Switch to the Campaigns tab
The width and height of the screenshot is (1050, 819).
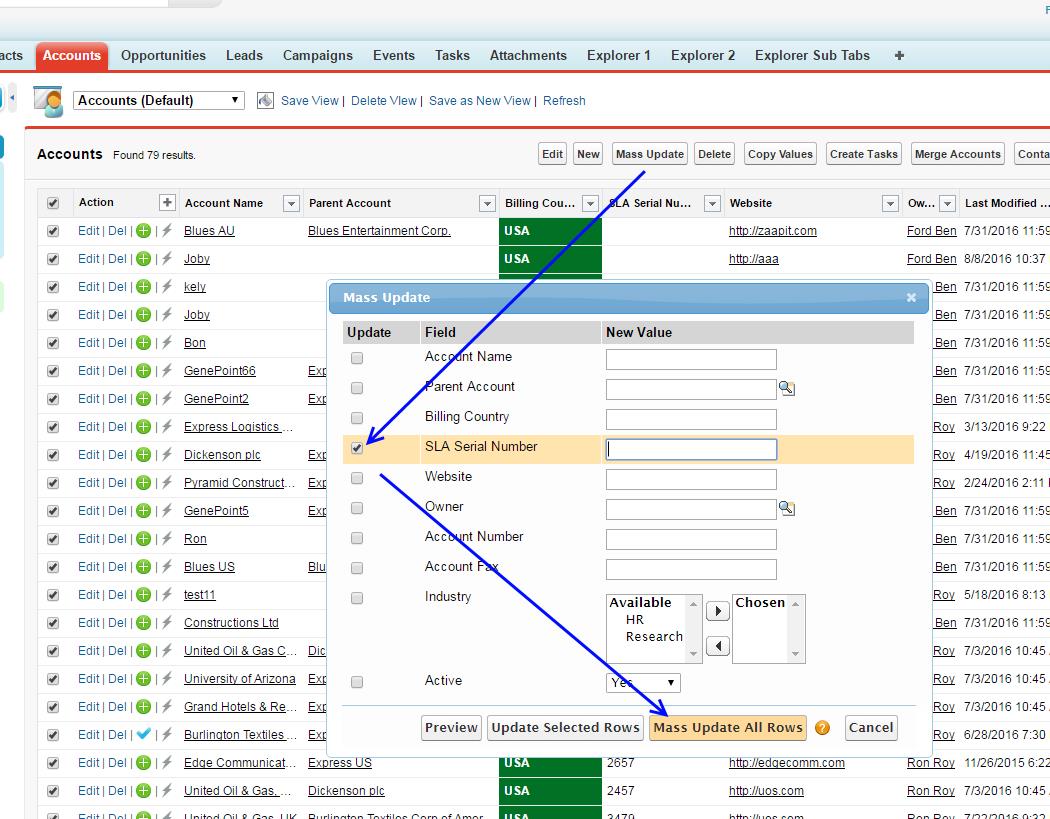(x=317, y=56)
